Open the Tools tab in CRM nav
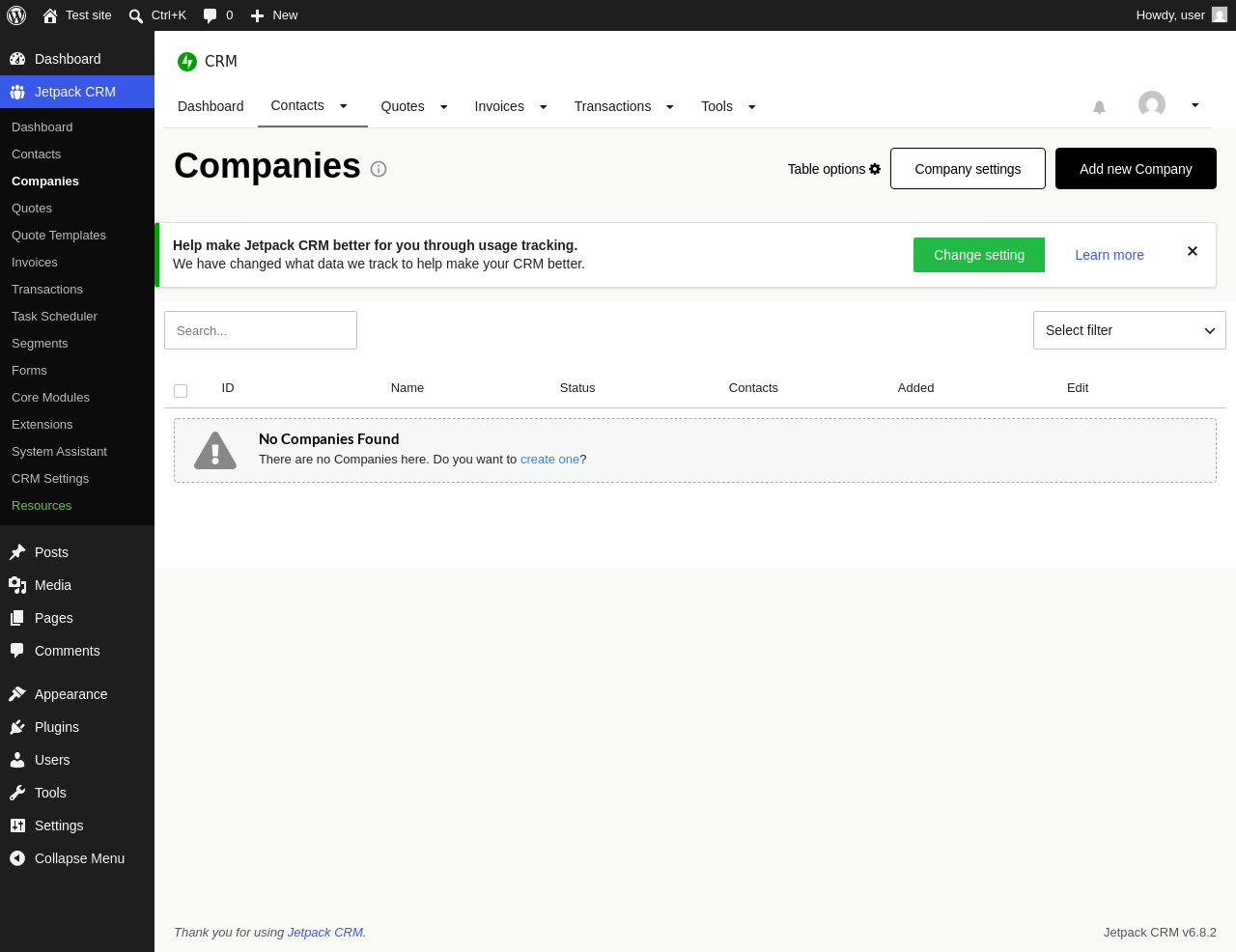The width and height of the screenshot is (1236, 952). coord(716,106)
